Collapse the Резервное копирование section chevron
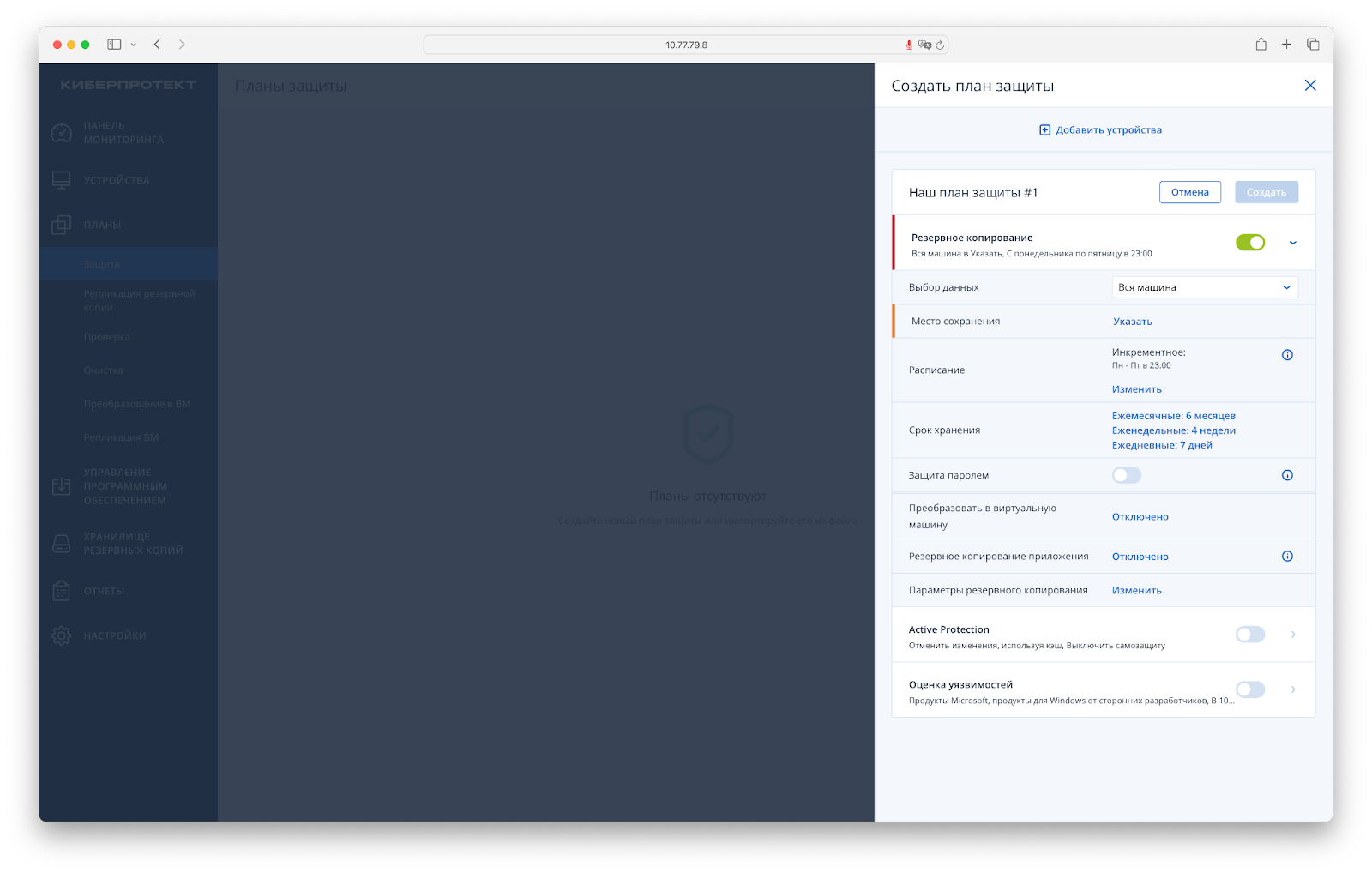 click(x=1292, y=243)
